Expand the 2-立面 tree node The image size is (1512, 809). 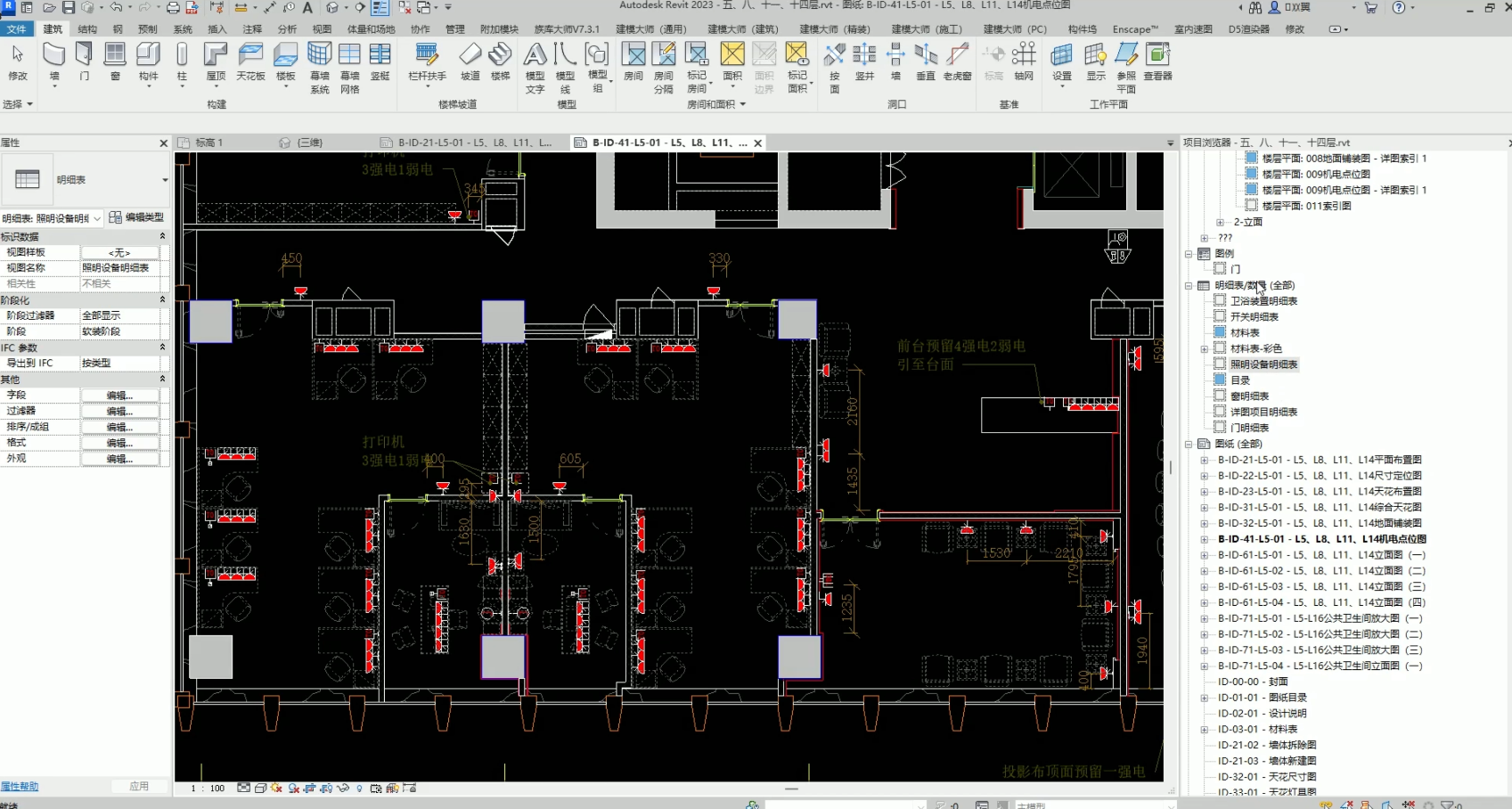[1220, 223]
